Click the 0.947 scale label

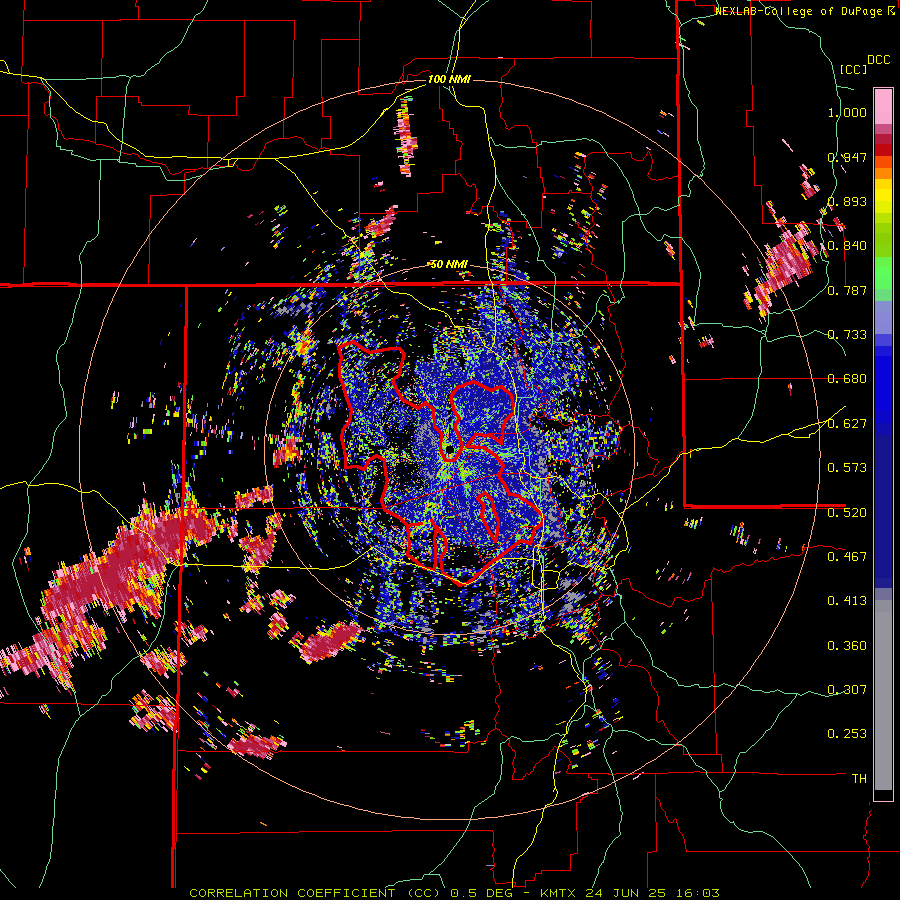pyautogui.click(x=847, y=157)
